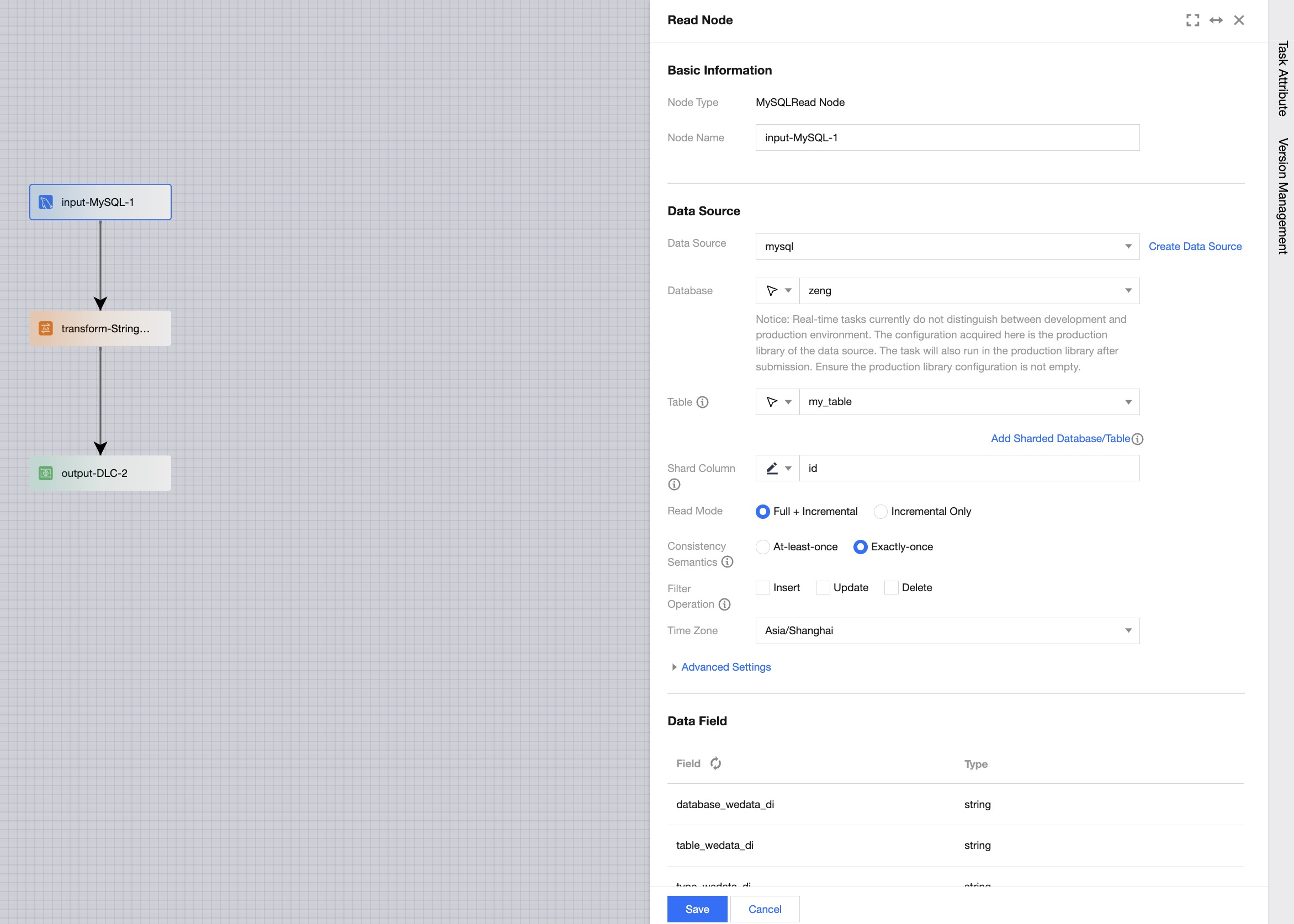Refresh the Data Field list icon
Screen dimensions: 1294x924
tap(715, 763)
